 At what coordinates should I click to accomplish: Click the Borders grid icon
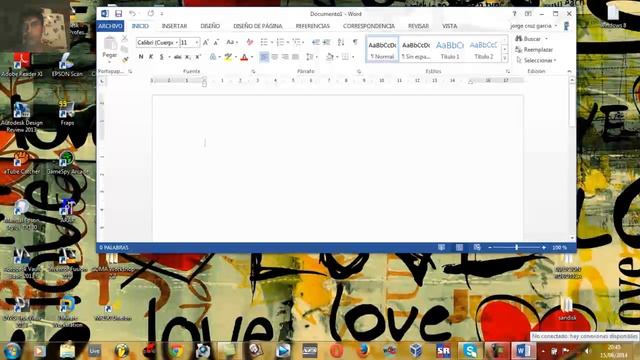pos(345,57)
